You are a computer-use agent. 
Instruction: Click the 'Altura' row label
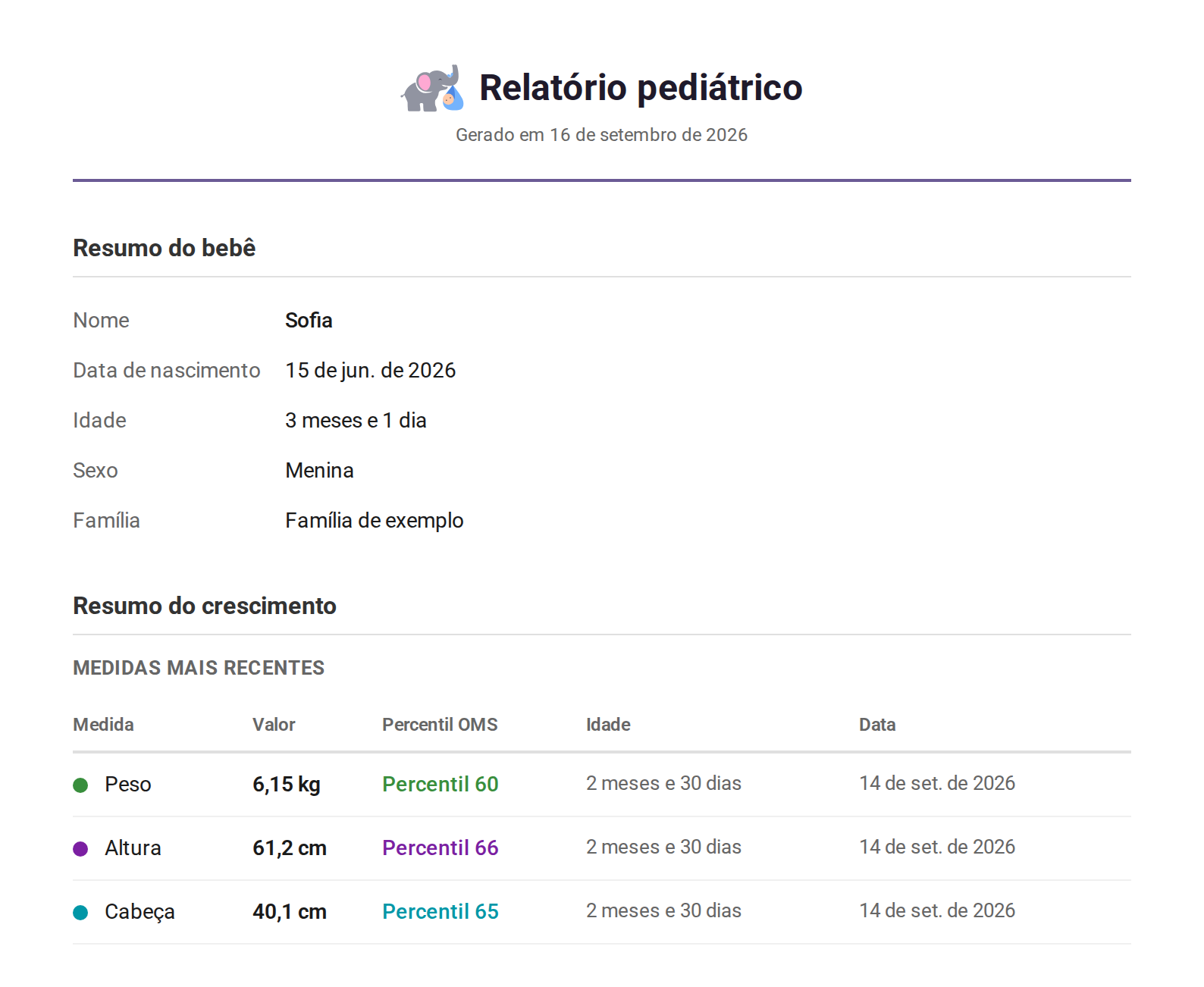(133, 848)
